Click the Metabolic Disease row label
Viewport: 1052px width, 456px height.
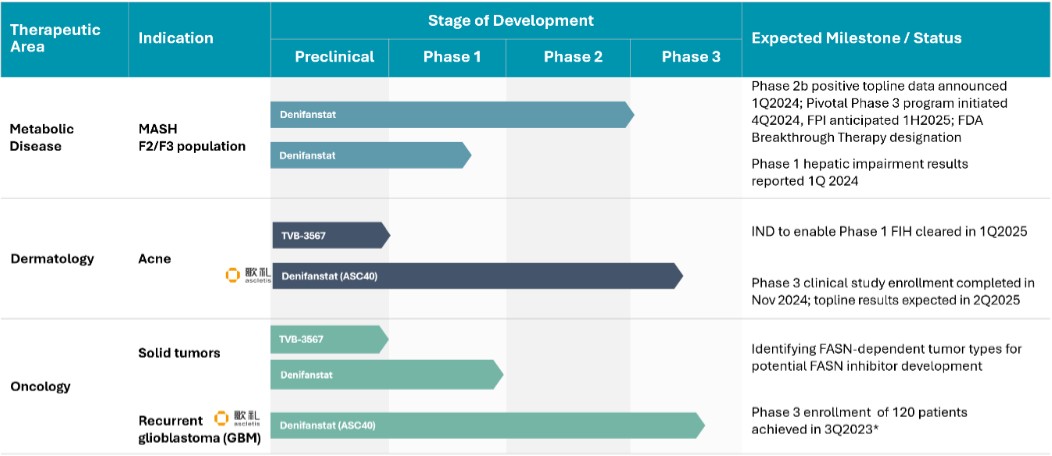click(42, 137)
